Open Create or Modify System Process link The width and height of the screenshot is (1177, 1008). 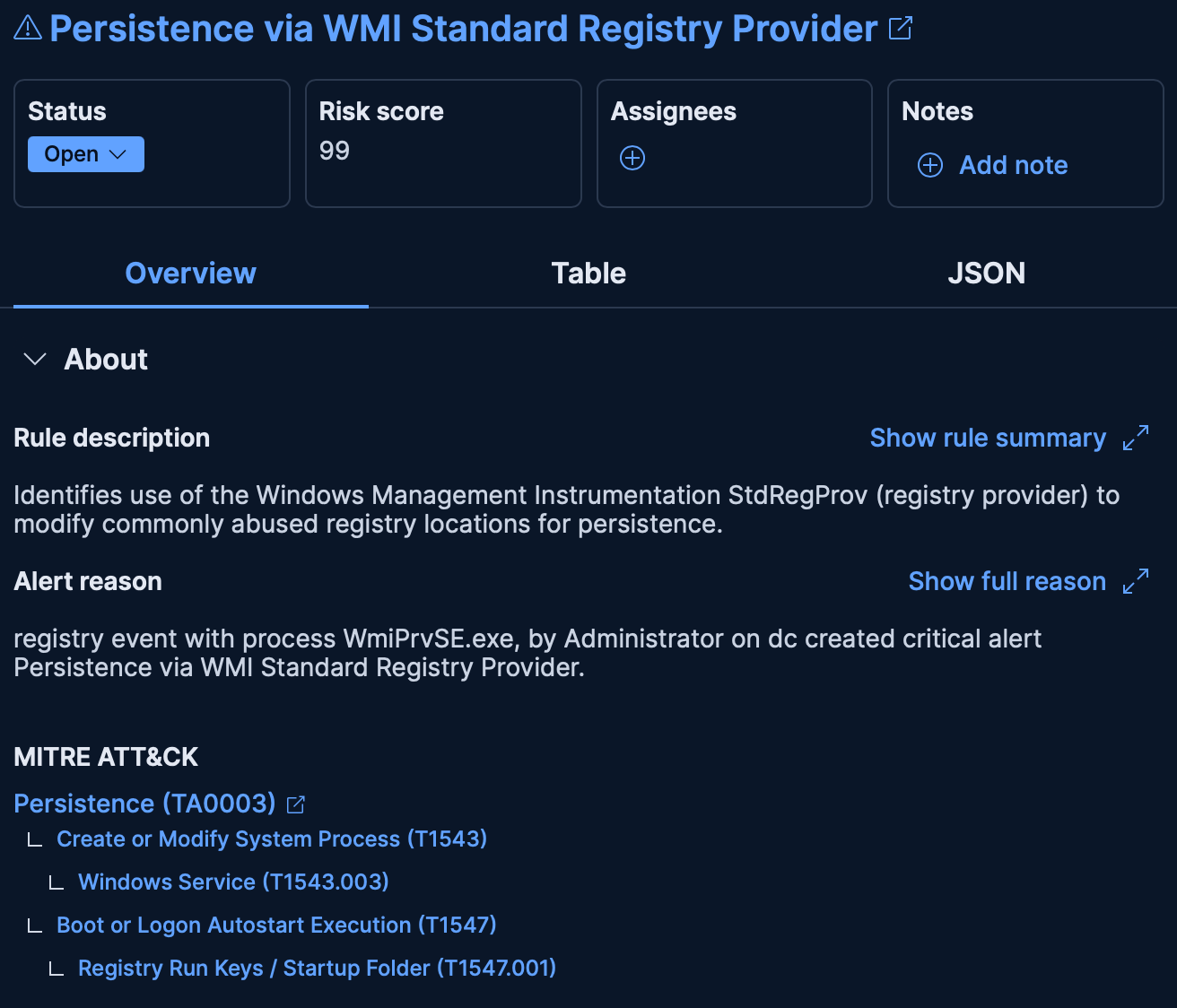[x=272, y=839]
